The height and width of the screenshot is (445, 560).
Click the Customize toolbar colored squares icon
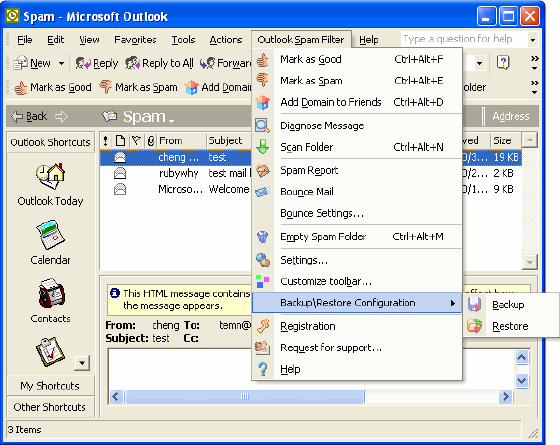point(262,281)
